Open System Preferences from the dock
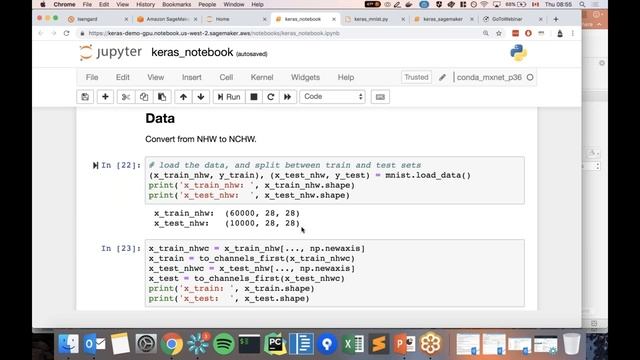640x360 pixels. click(x=146, y=344)
